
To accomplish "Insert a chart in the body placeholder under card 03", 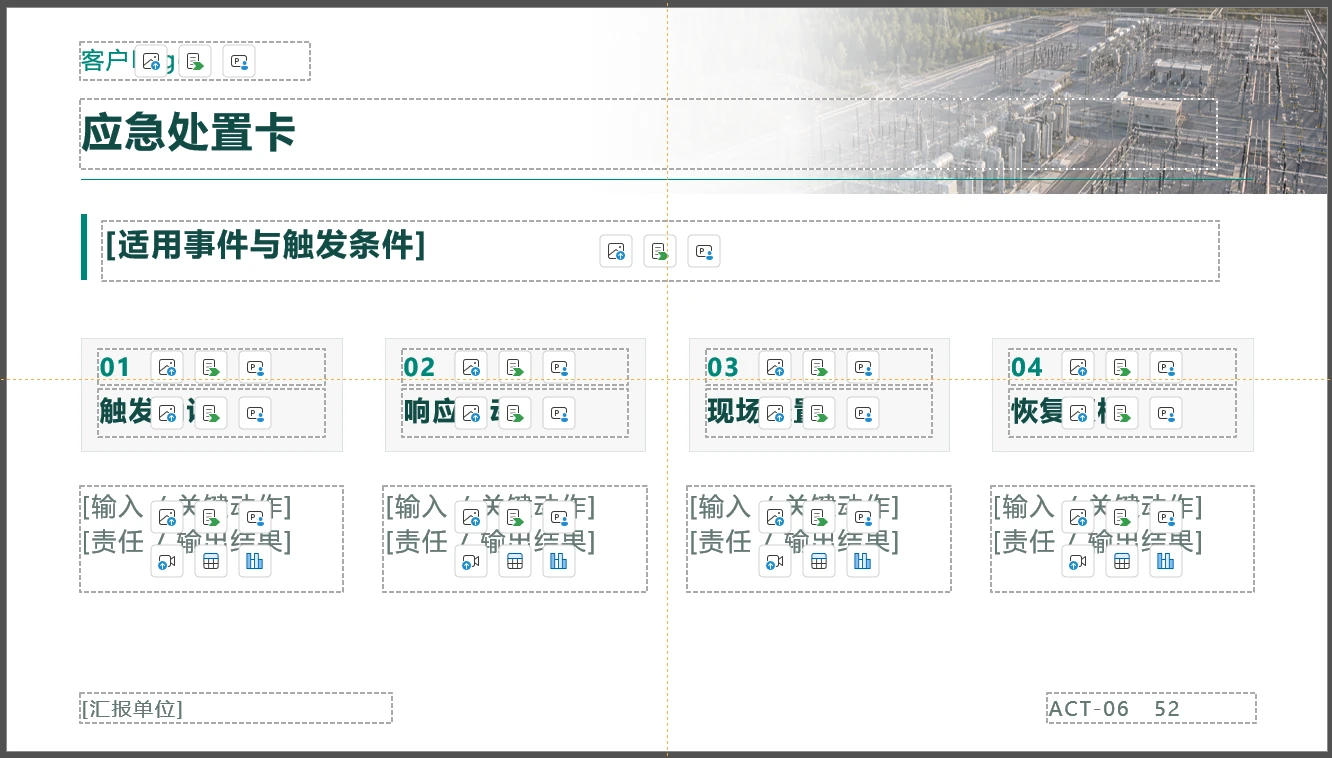I will tap(863, 561).
